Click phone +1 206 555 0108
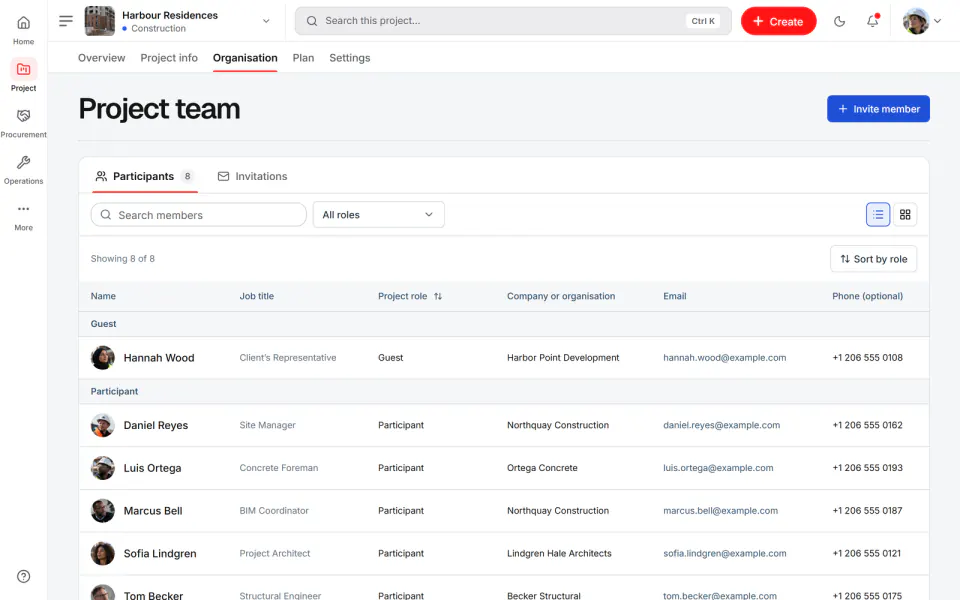 point(867,358)
